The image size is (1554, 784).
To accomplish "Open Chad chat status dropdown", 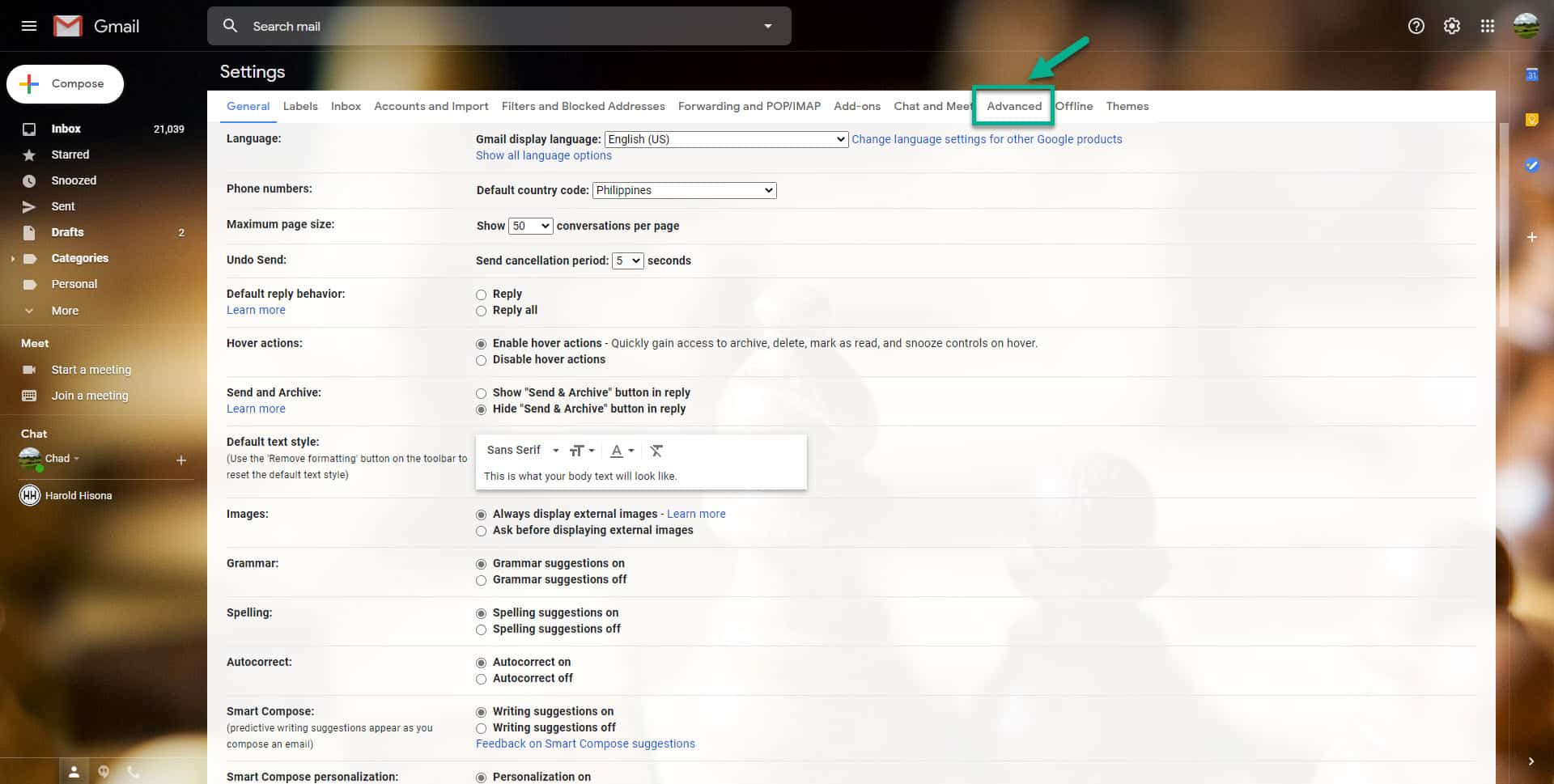I will tap(77, 459).
